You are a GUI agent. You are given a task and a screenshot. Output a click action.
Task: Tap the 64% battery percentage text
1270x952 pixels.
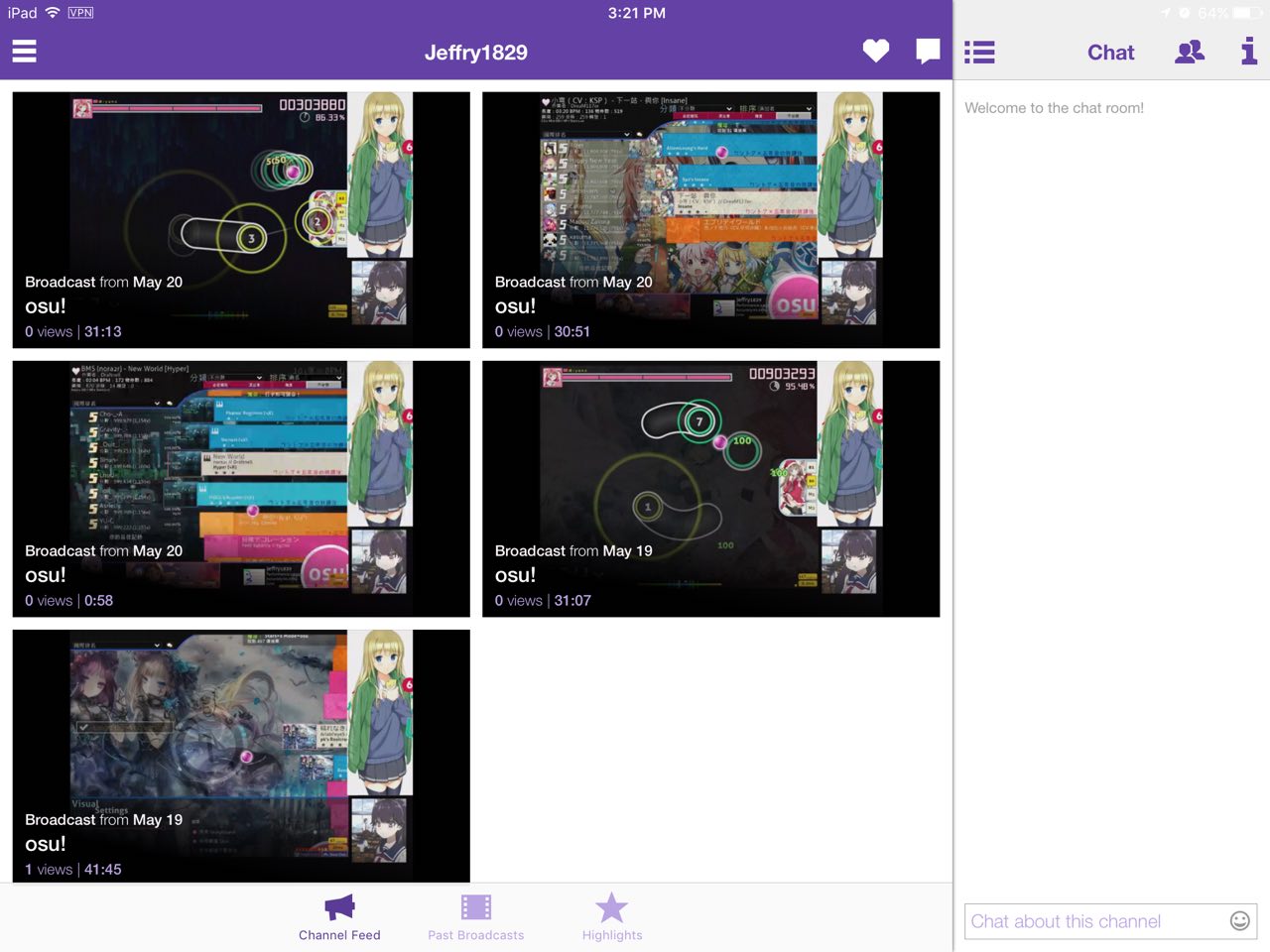1212,13
